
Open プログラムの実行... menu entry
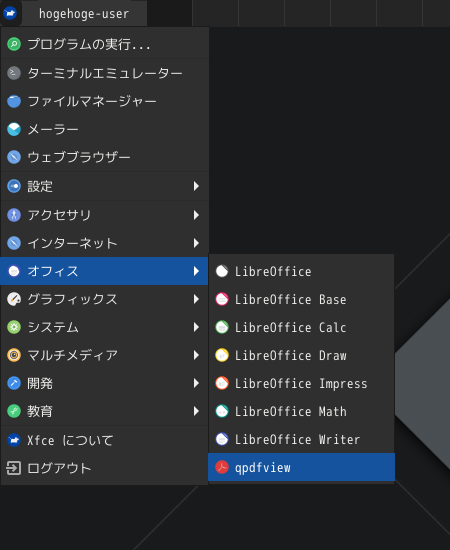[x=105, y=44]
